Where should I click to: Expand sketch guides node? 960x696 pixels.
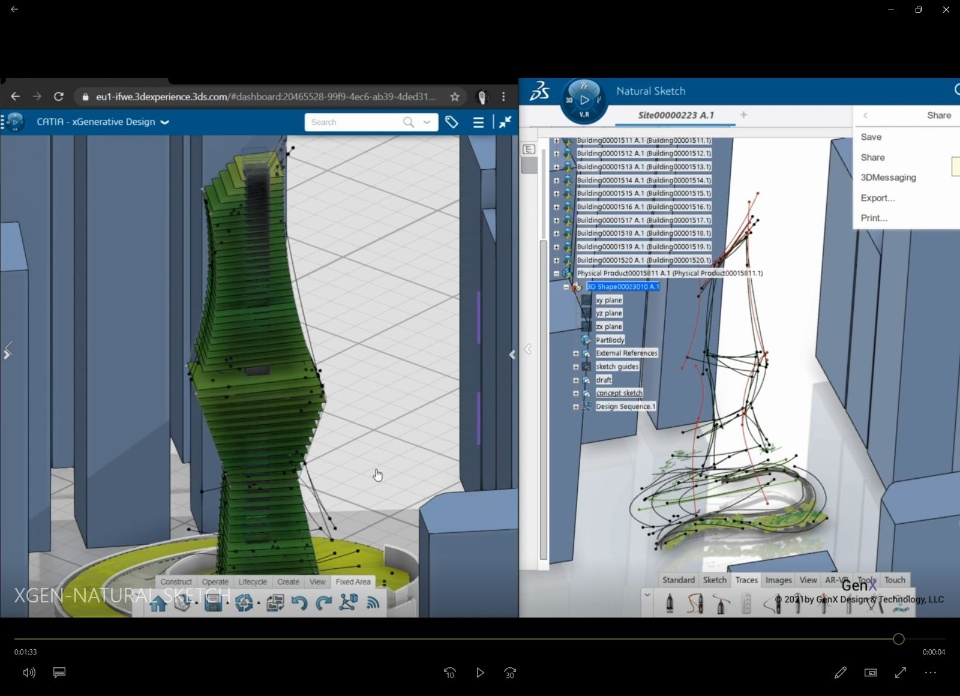point(576,367)
